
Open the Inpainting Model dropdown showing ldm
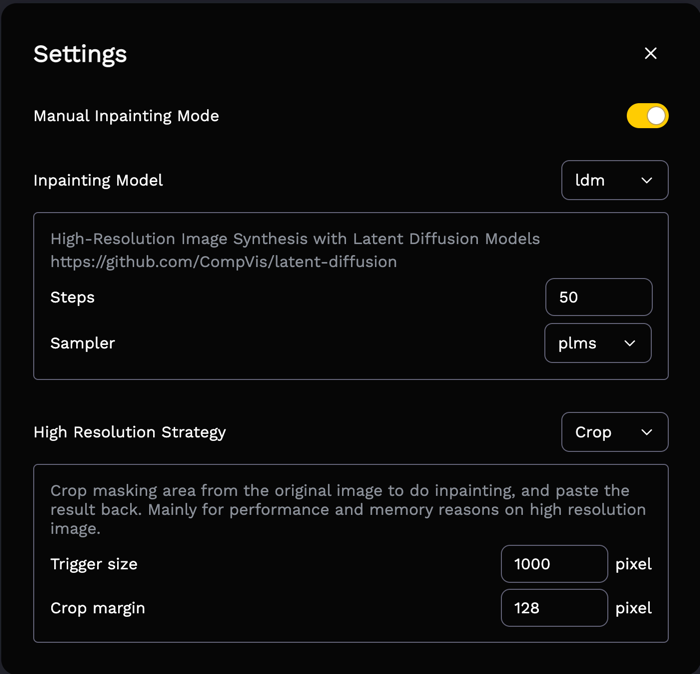tap(614, 180)
